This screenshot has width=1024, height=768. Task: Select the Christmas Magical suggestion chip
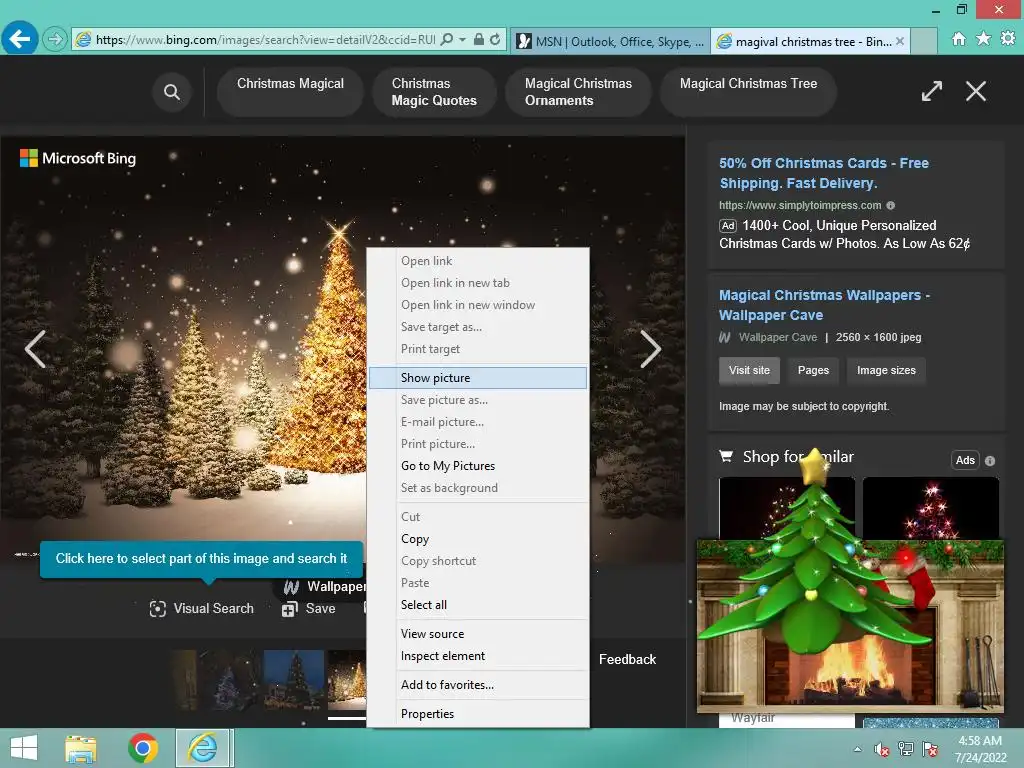290,92
